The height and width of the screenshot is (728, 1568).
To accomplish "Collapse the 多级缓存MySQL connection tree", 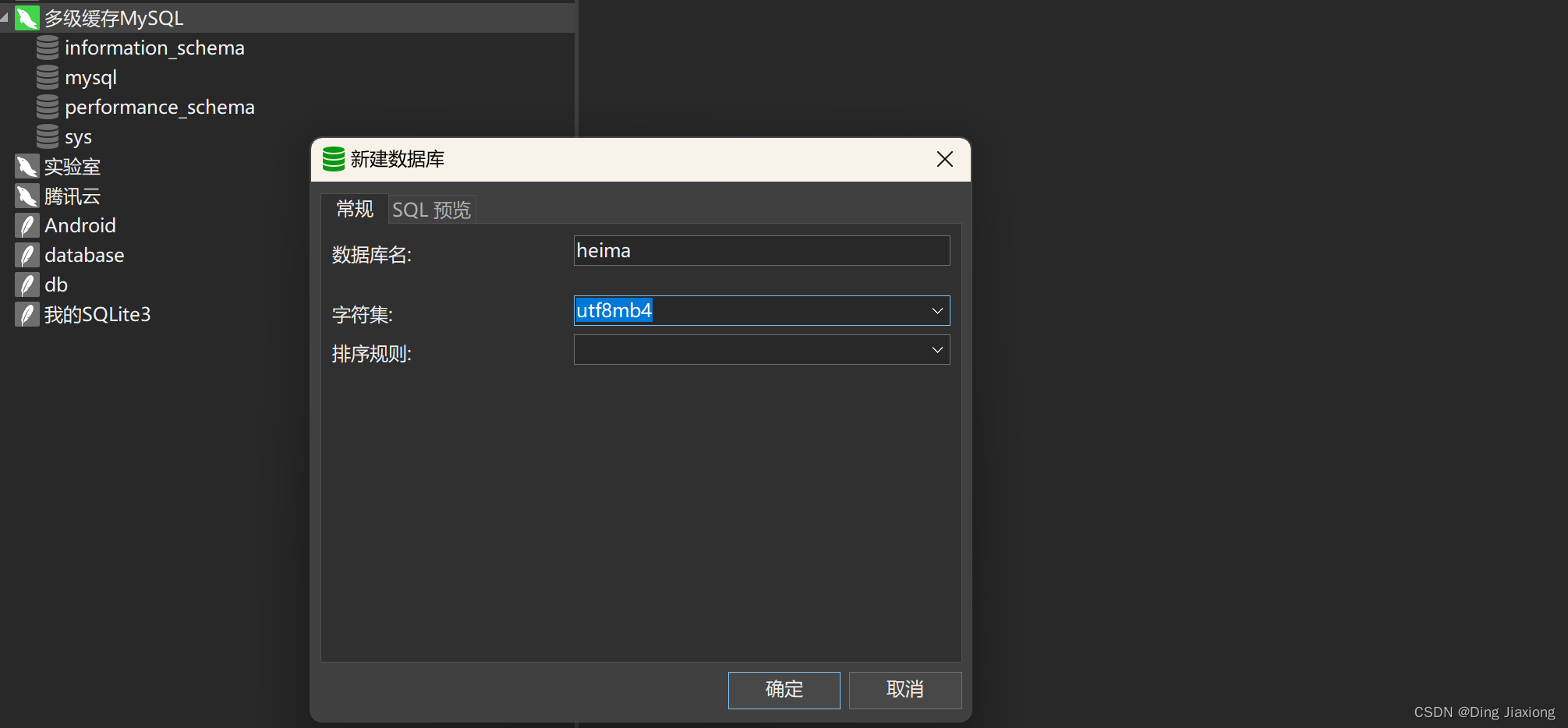I will coord(5,17).
